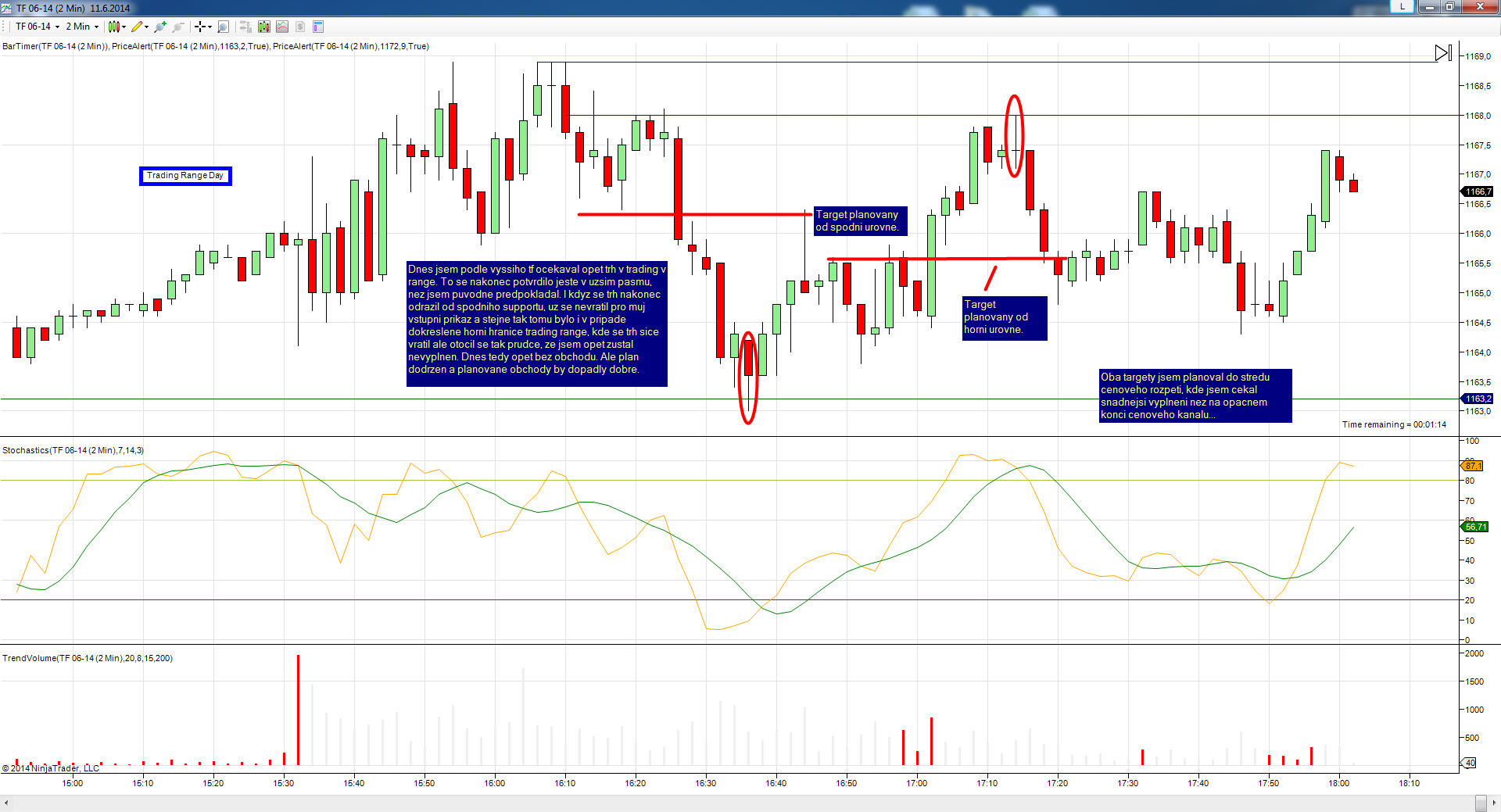Image resolution: width=1501 pixels, height=812 pixels.
Task: Click the greyed-out bars icon after the magnifier
Action: point(246,27)
